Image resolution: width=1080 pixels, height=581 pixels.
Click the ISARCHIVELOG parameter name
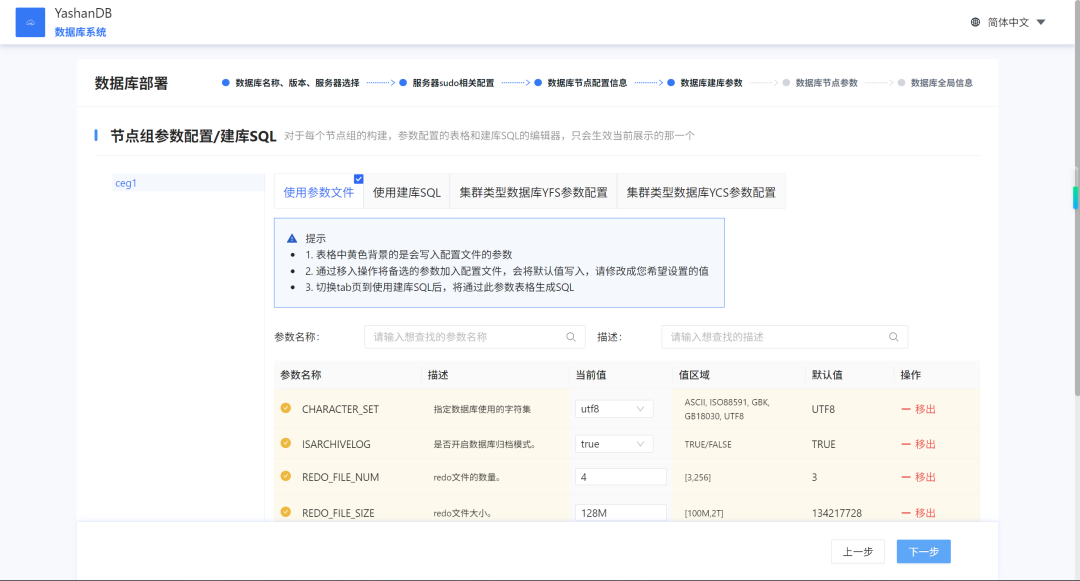point(336,444)
